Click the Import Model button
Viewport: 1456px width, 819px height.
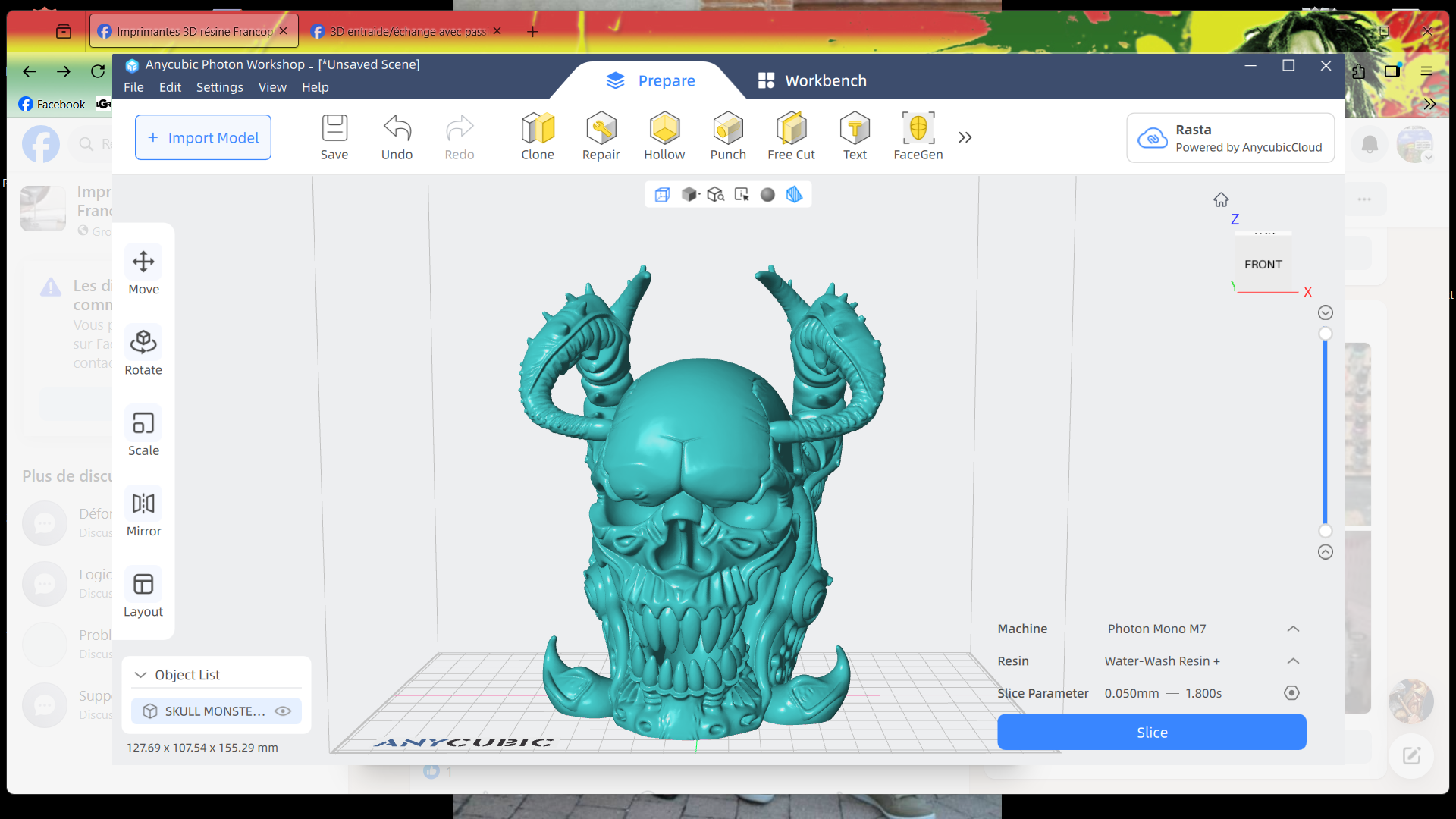[x=203, y=137]
